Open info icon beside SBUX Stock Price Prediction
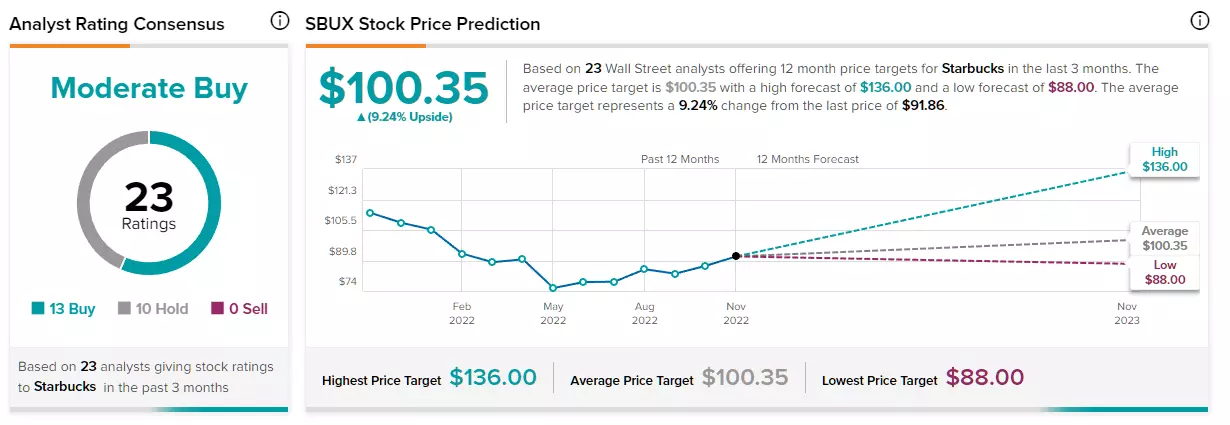The height and width of the screenshot is (425, 1230). [x=1201, y=22]
